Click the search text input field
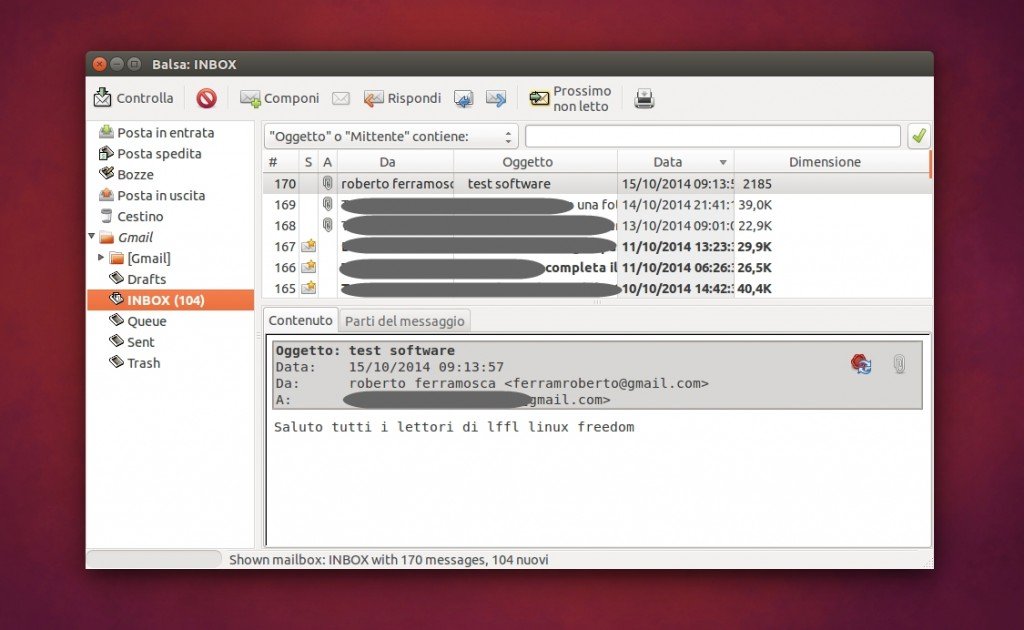Image resolution: width=1024 pixels, height=630 pixels. pyautogui.click(x=712, y=135)
